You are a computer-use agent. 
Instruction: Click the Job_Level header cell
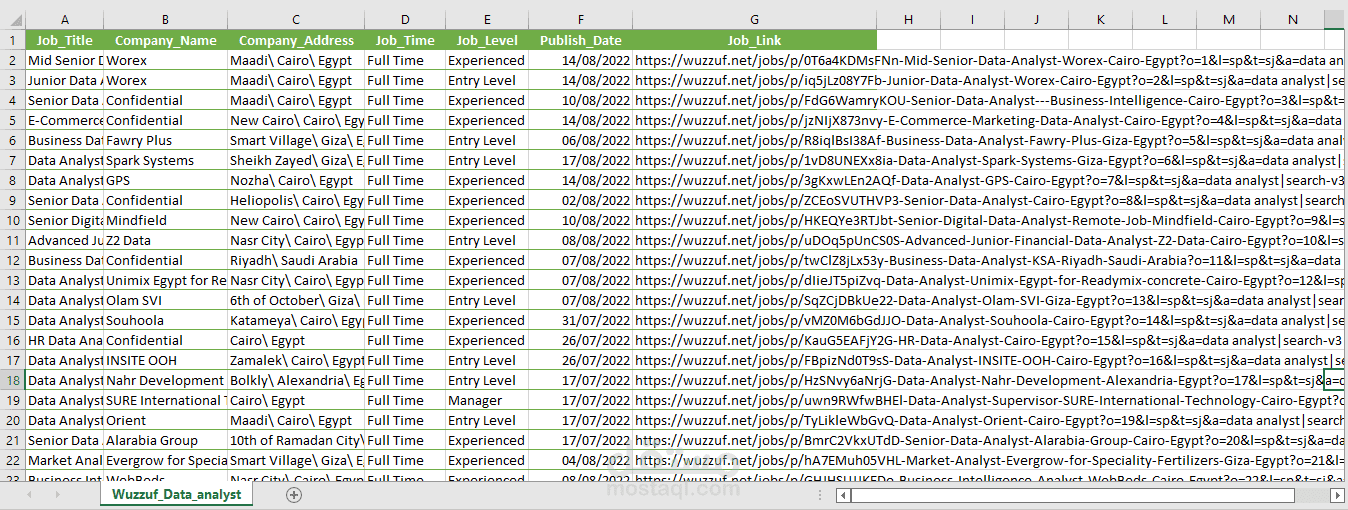[487, 40]
